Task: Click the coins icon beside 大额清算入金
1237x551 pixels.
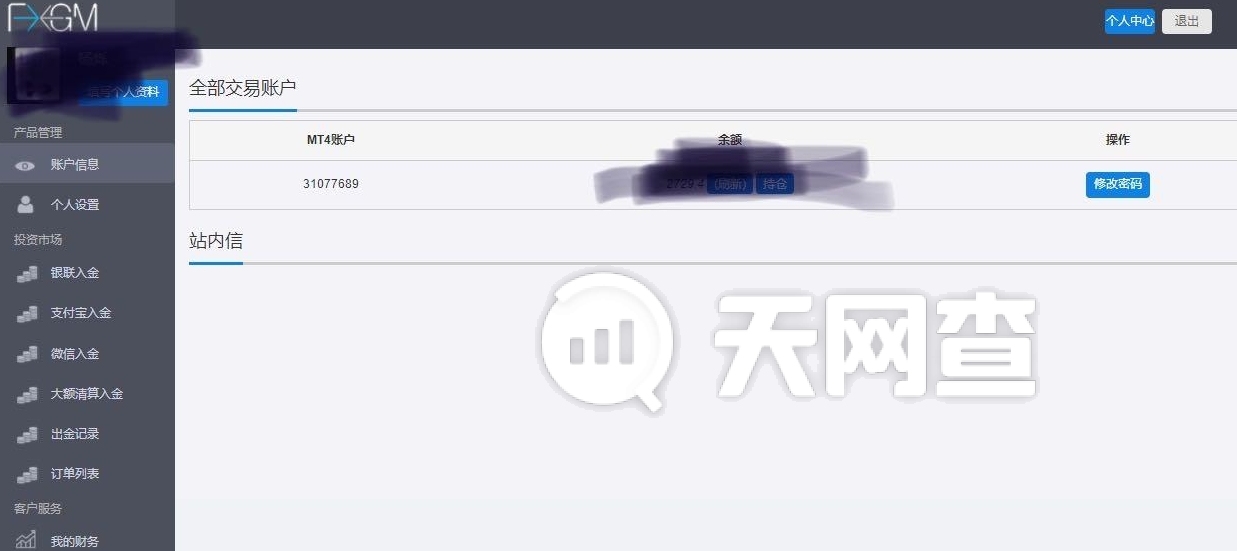Action: tap(27, 394)
